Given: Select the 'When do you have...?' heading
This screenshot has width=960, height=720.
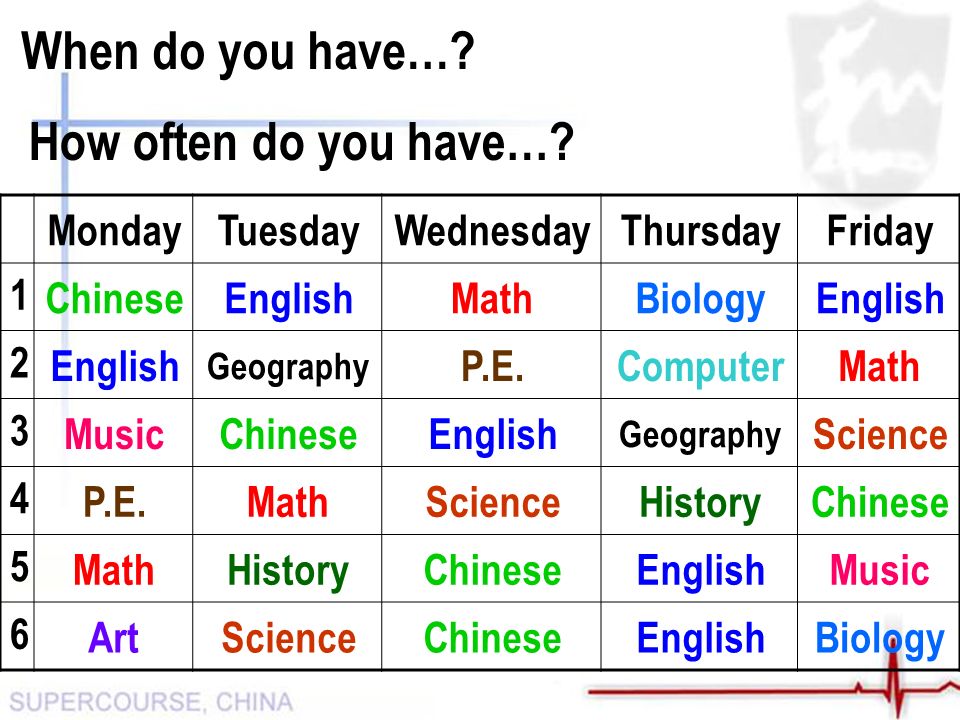Looking at the screenshot, I should tap(248, 54).
